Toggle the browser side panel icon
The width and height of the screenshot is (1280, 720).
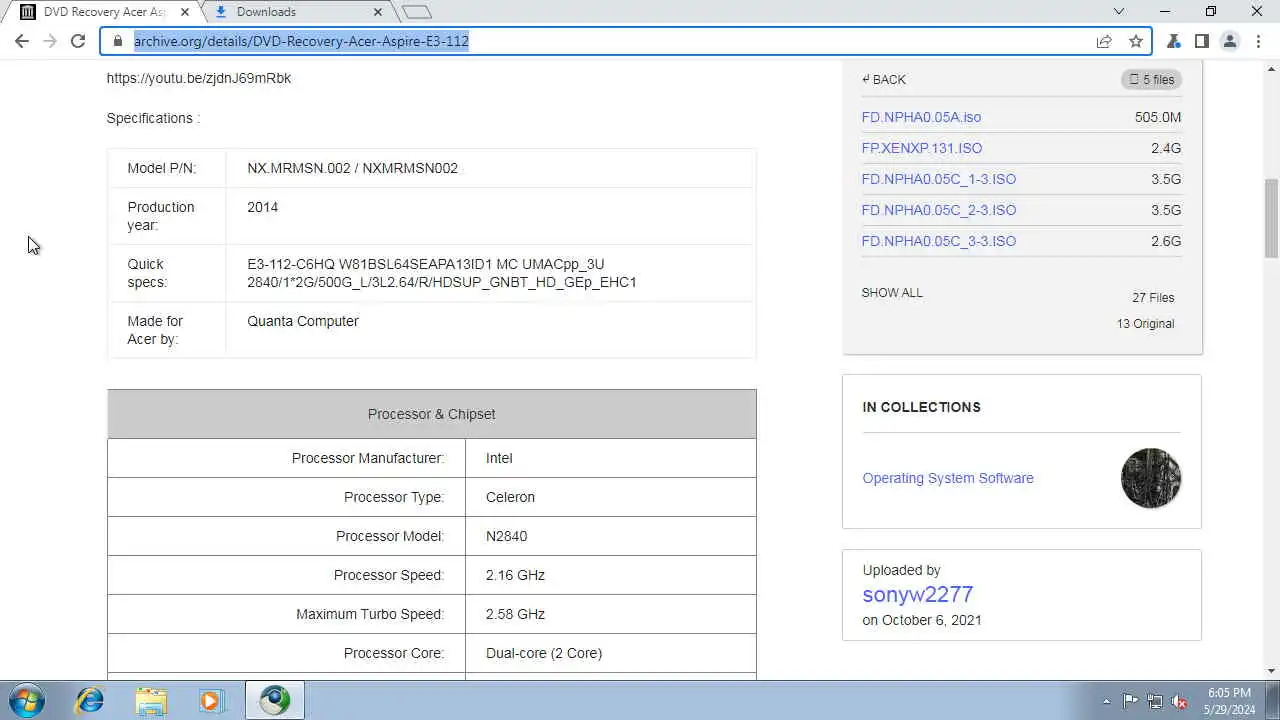click(x=1202, y=41)
